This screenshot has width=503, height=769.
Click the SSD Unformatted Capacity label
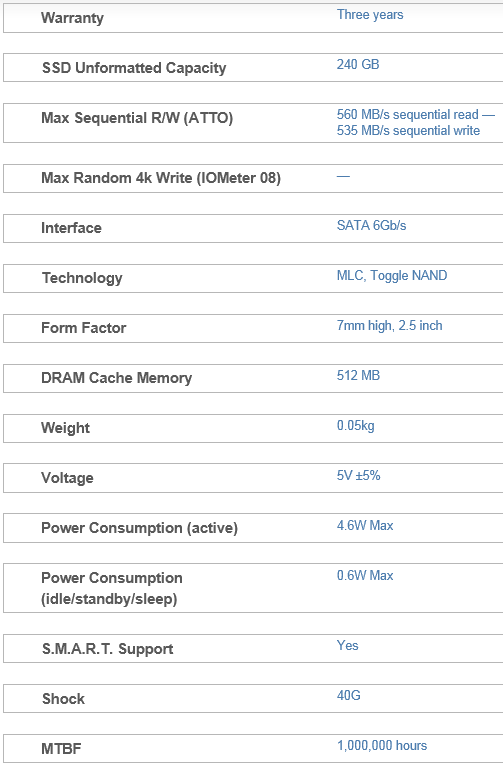pos(134,68)
